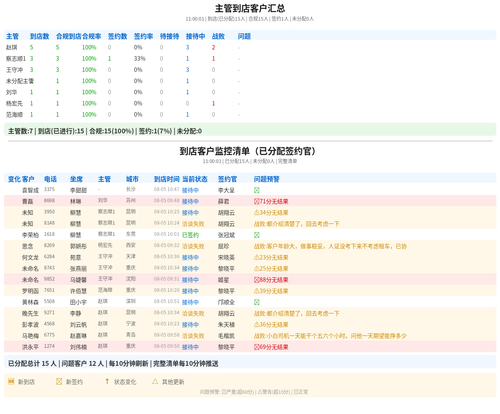This screenshot has height=414, width=500.
Task: Click red alert icon beside 71分无结果
Action: pyautogui.click(x=257, y=201)
